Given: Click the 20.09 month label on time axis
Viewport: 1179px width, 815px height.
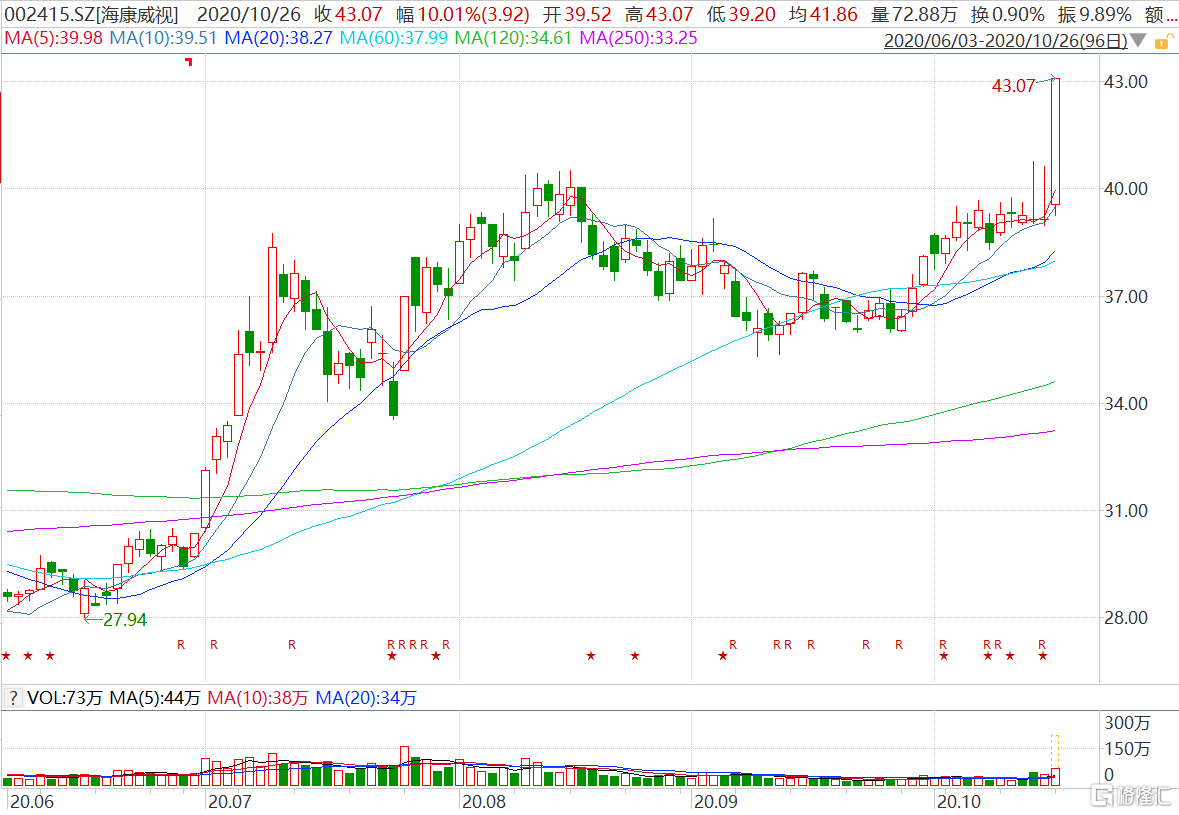Looking at the screenshot, I should (x=716, y=801).
